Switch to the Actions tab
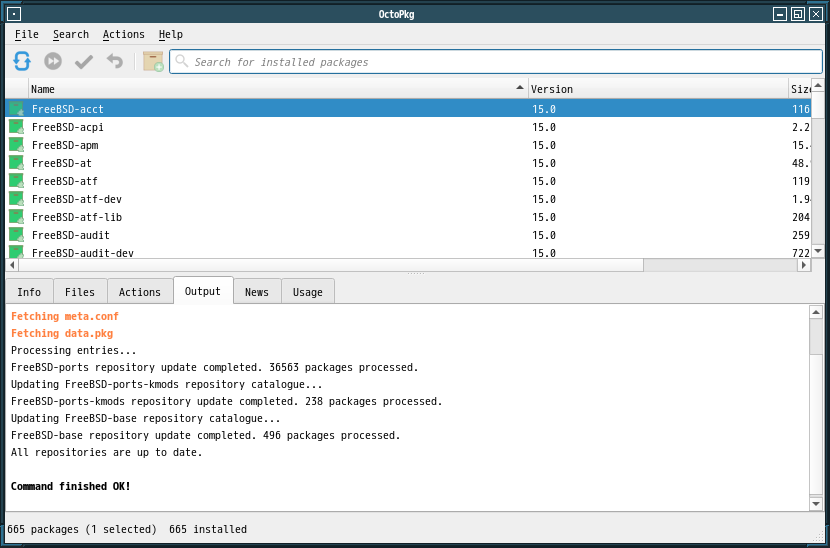The width and height of the screenshot is (830, 548). tap(140, 292)
